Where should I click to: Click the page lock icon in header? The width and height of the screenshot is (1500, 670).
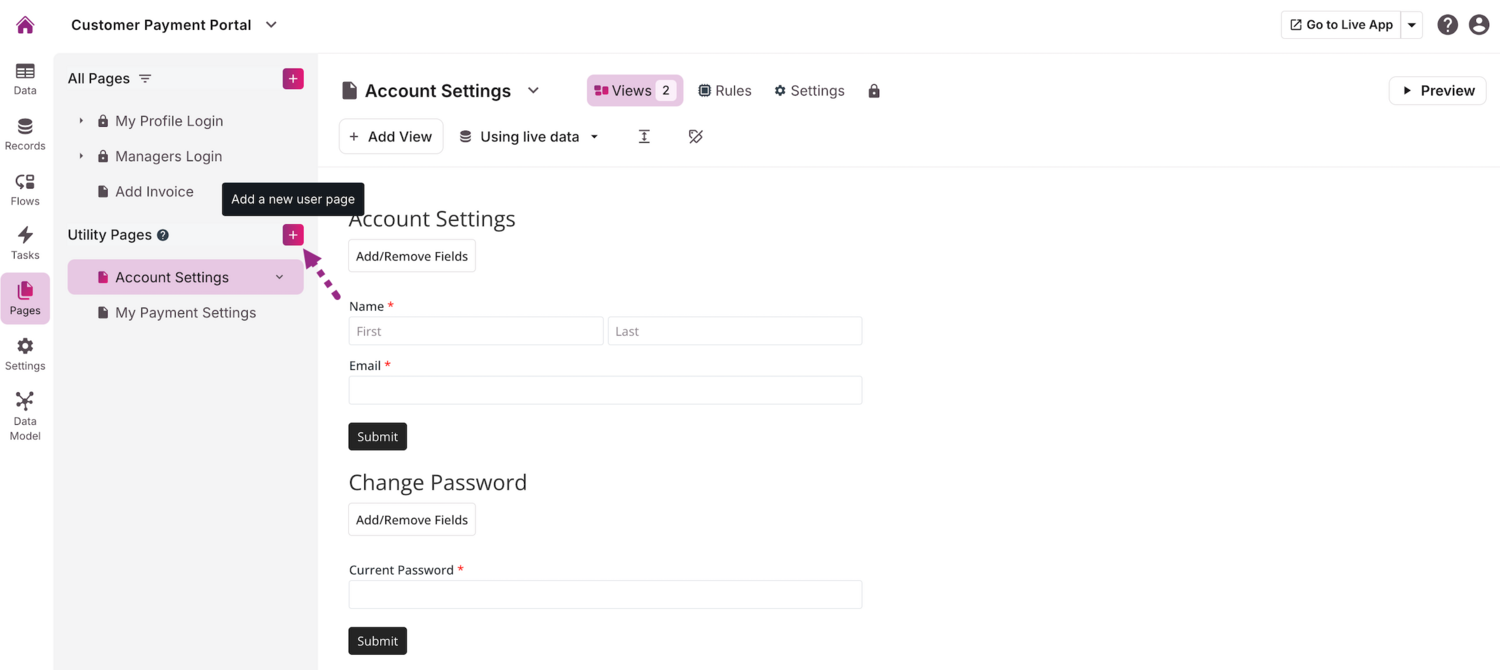[874, 91]
